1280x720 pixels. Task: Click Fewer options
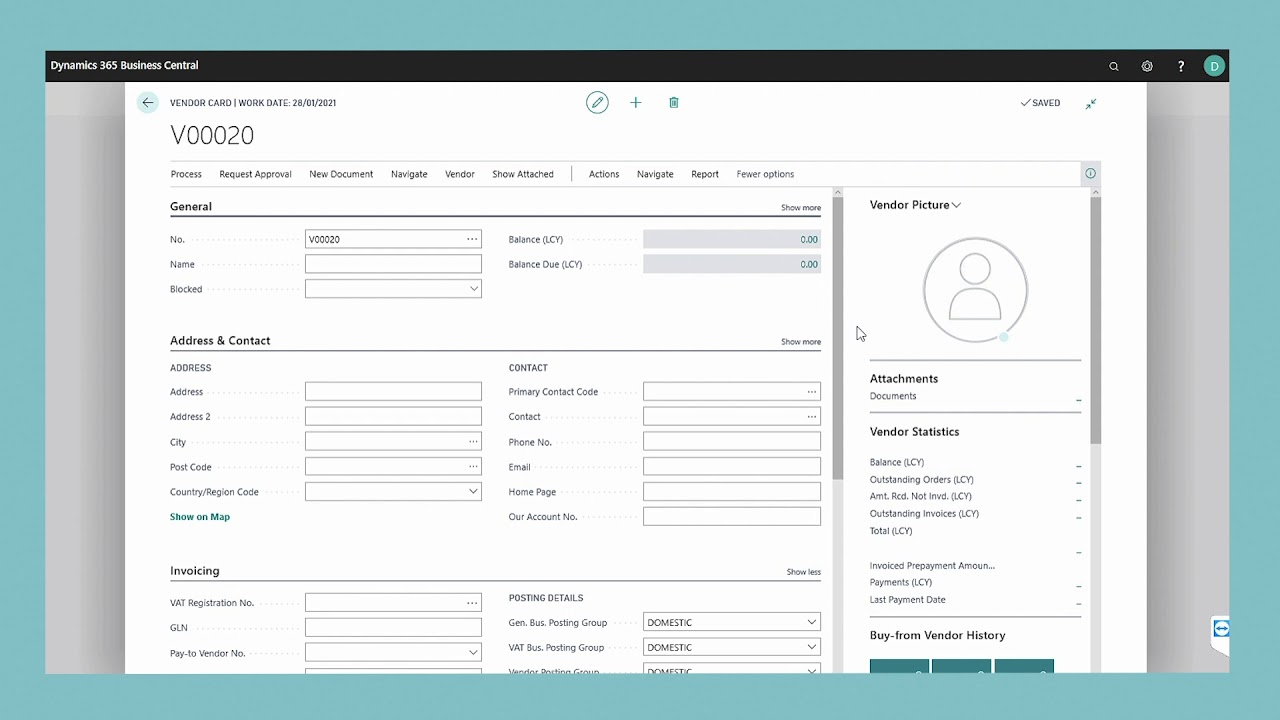765,174
